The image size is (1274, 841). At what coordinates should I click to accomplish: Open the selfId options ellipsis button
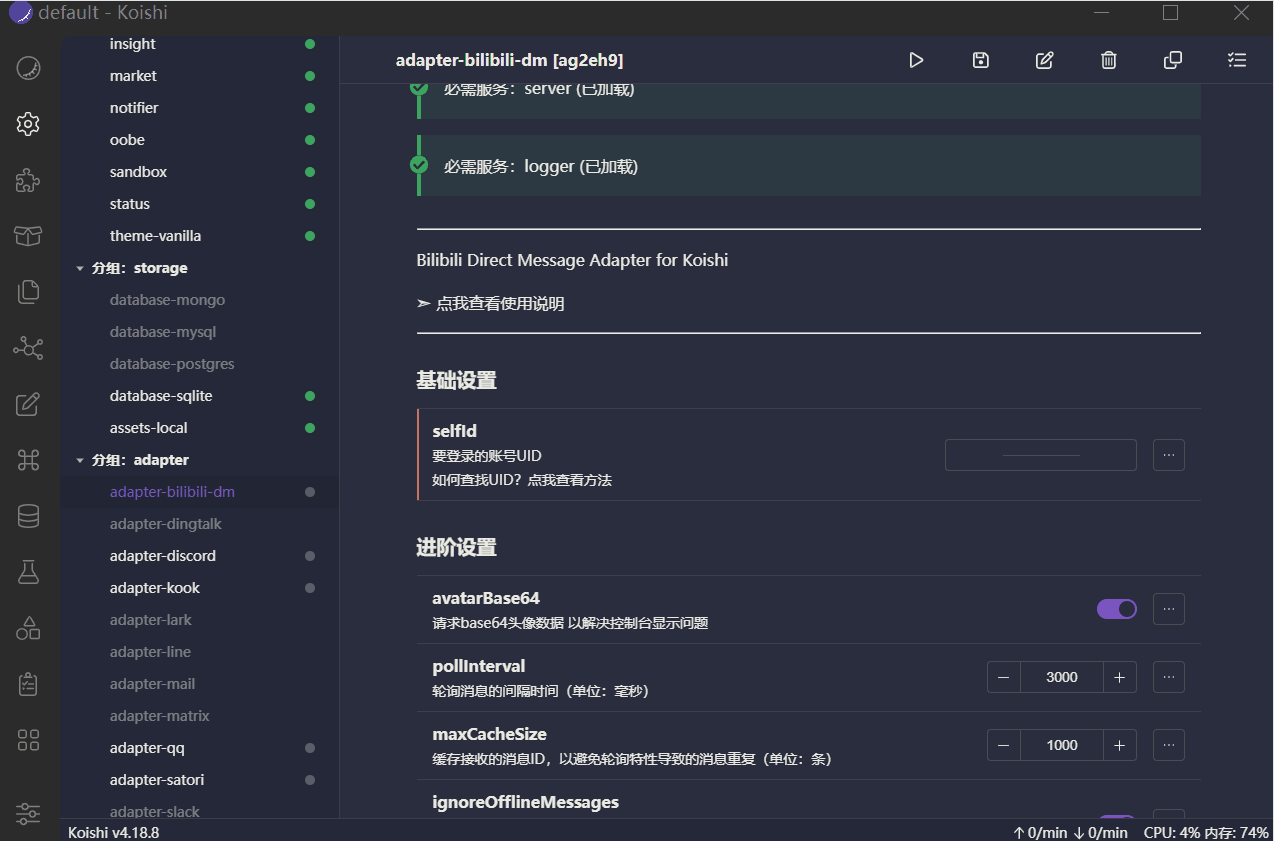[1169, 455]
